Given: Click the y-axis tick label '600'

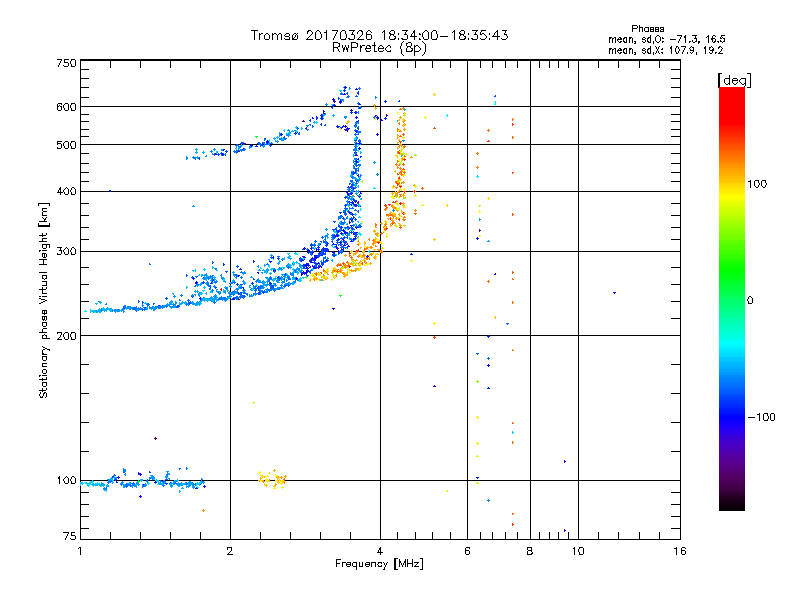Looking at the screenshot, I should (66, 107).
